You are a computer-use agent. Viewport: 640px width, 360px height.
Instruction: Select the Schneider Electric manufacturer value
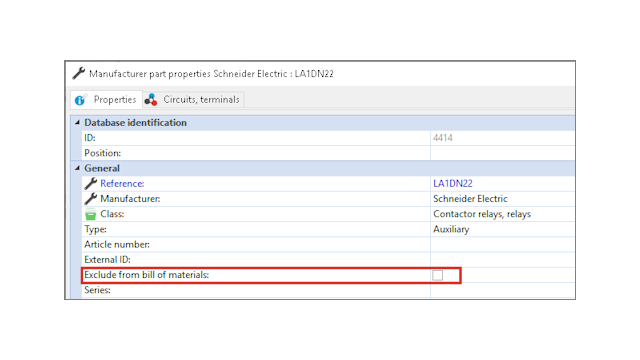470,199
